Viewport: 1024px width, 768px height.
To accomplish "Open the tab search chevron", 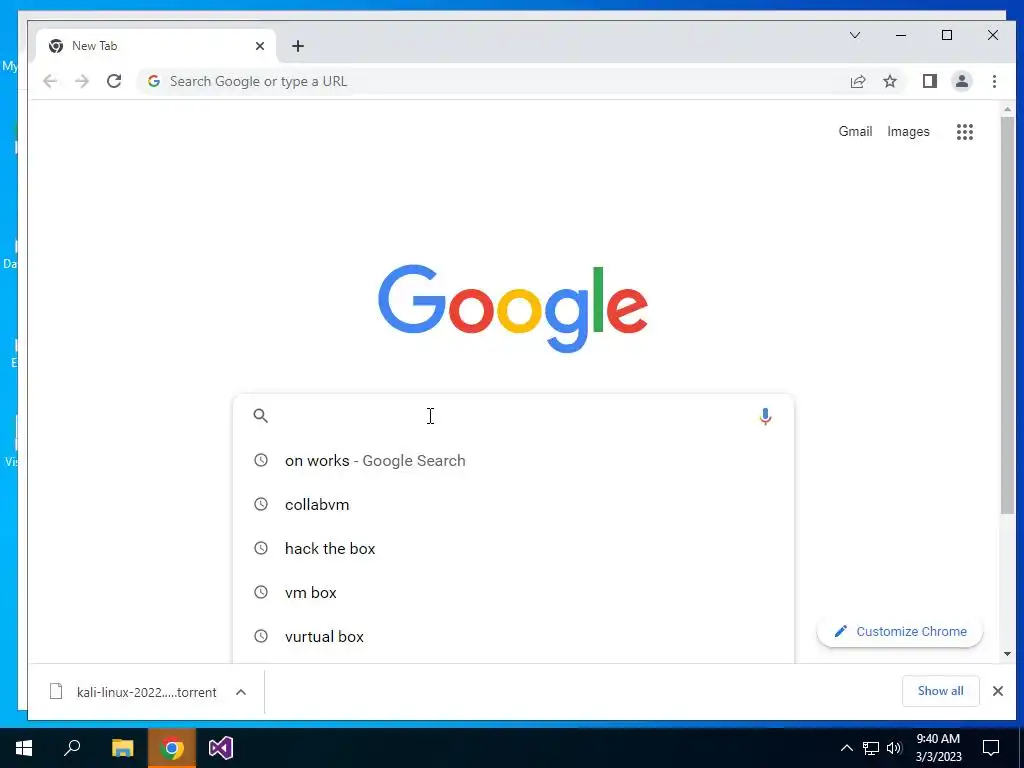I will 855,35.
